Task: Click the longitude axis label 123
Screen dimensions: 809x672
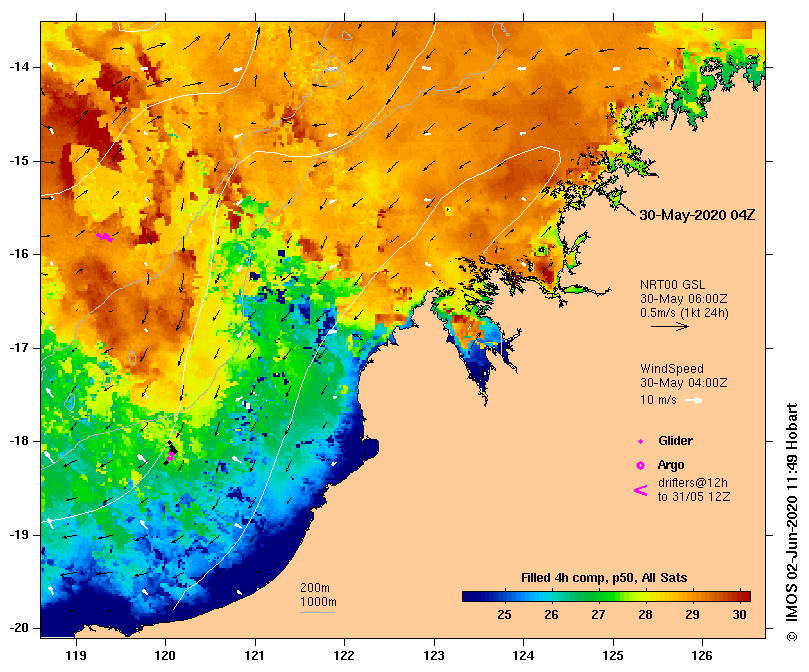Action: click(x=434, y=655)
